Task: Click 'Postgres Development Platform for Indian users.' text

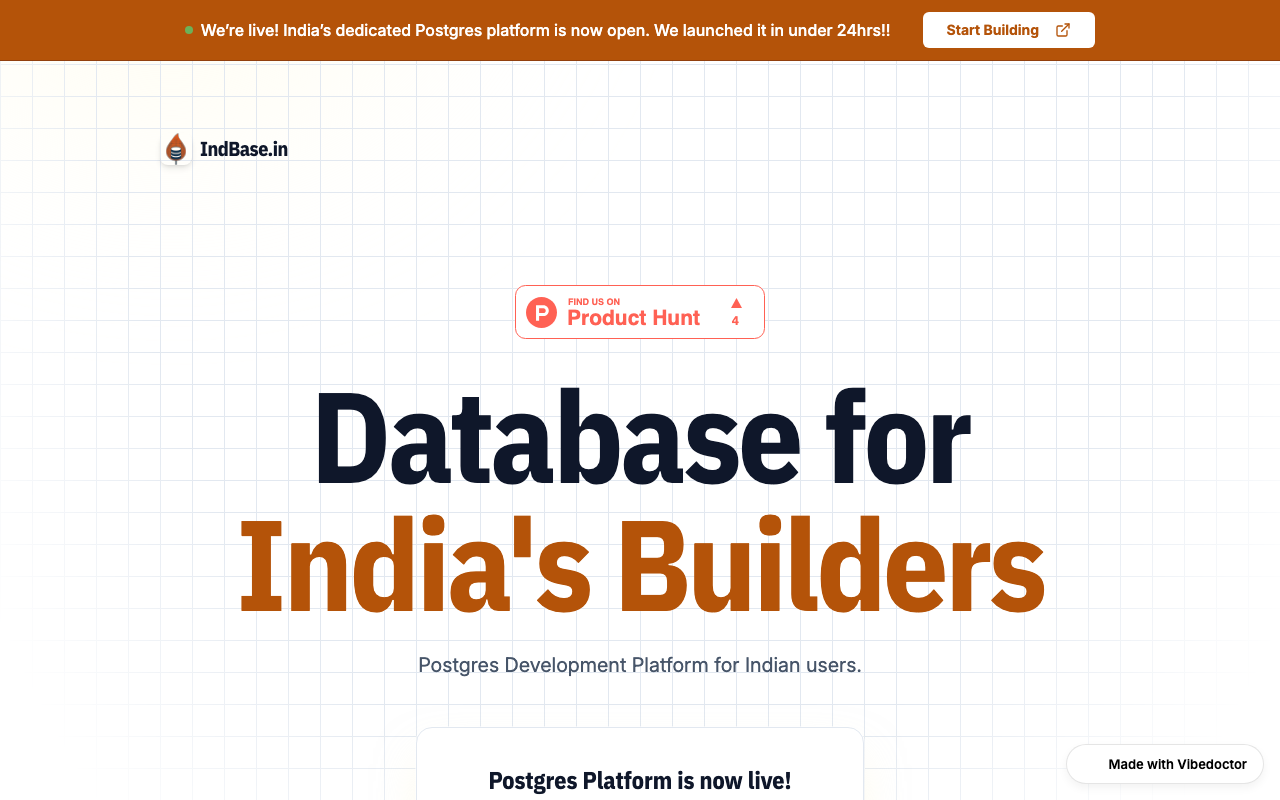Action: click(x=640, y=665)
